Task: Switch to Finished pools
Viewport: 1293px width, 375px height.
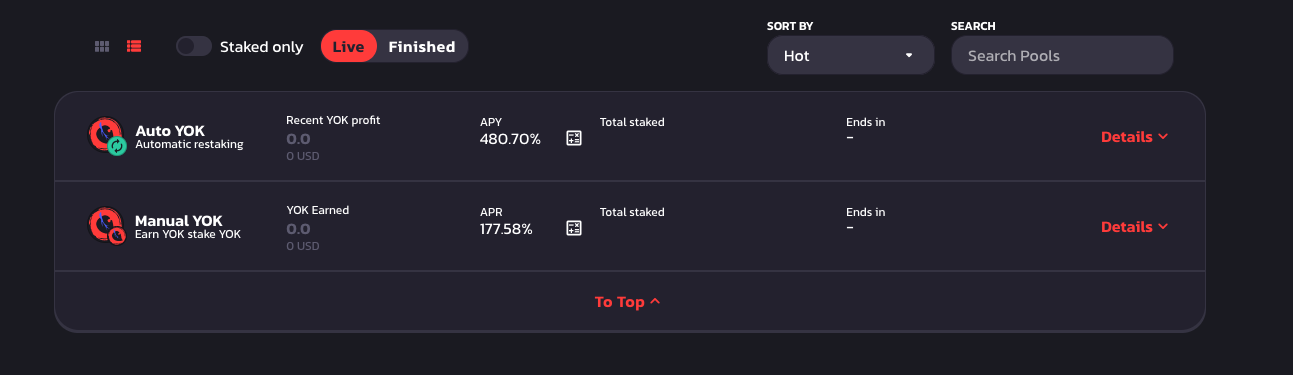Action: [x=422, y=47]
